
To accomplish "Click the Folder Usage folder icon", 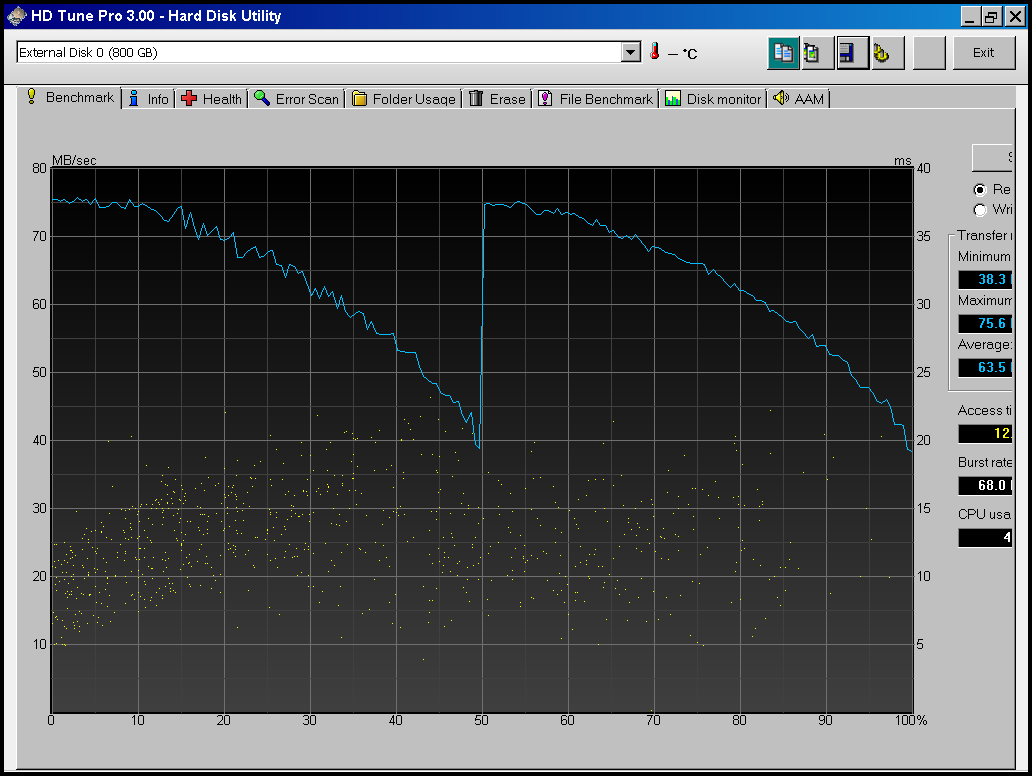I will tap(359, 99).
